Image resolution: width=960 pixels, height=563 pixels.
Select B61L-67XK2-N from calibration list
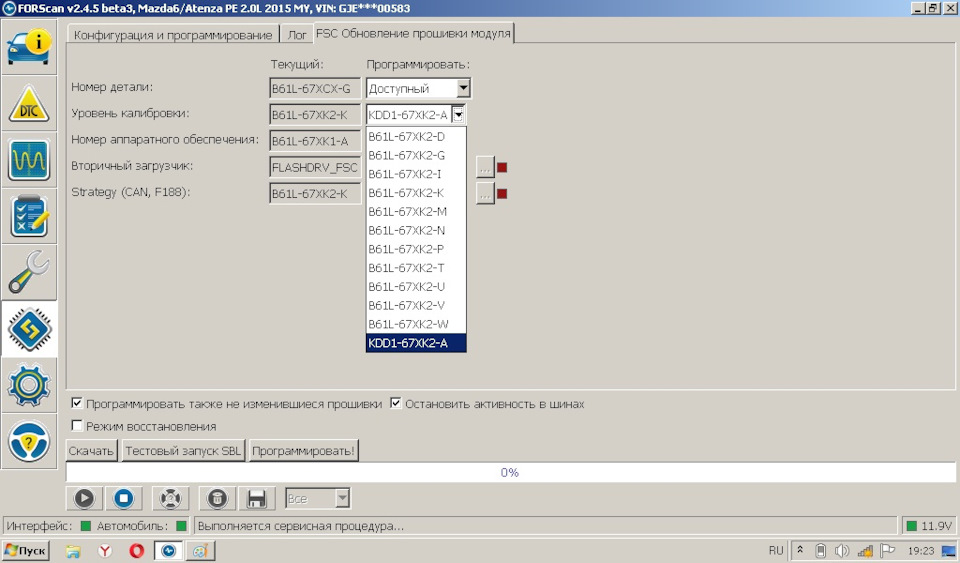click(x=416, y=231)
